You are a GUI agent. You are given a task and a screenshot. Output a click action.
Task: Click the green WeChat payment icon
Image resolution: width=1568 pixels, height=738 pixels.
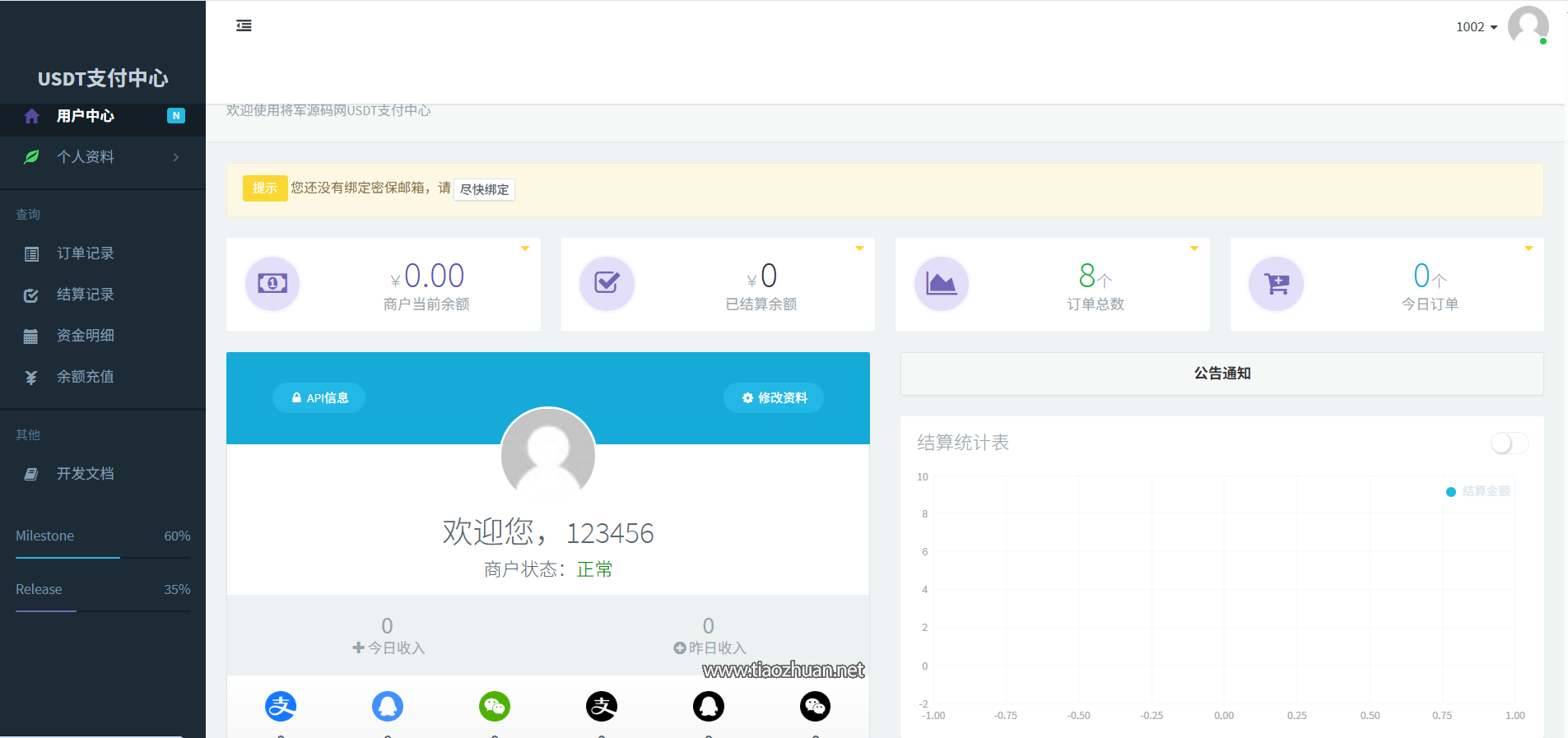tap(495, 706)
